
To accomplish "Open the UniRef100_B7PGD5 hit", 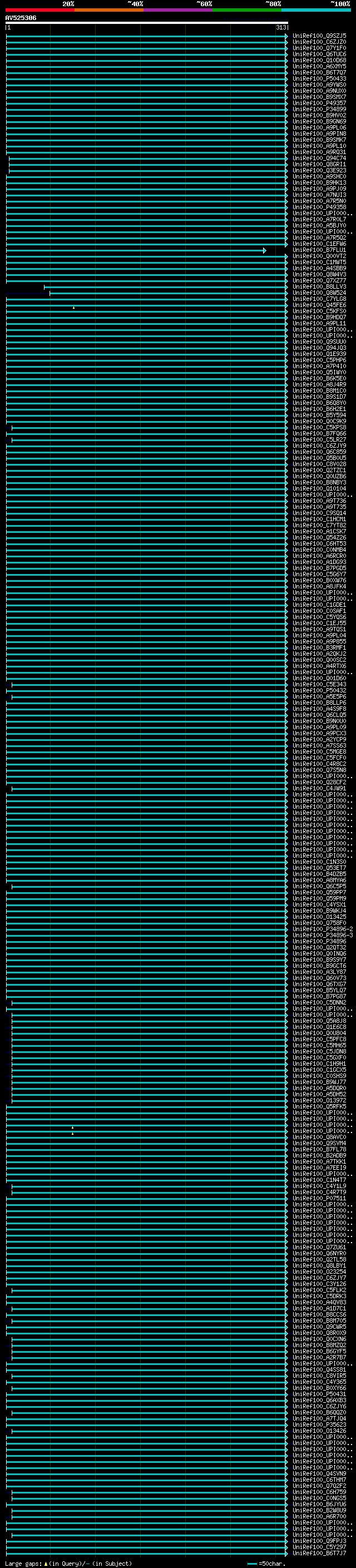I will [319, 568].
